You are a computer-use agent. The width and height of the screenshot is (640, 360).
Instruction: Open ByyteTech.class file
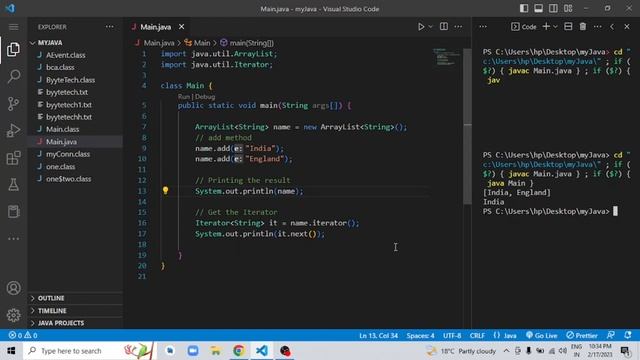click(70, 80)
